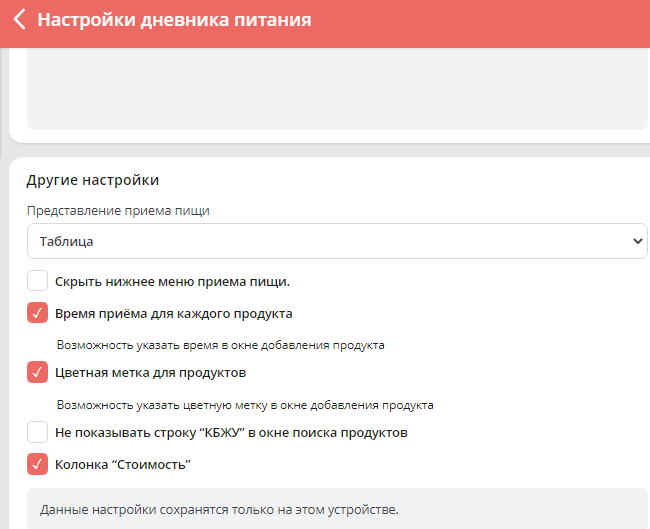Screen dimensions: 650x529
Task: Click the empty grey panel above "Другие настройки"
Action: point(336,95)
